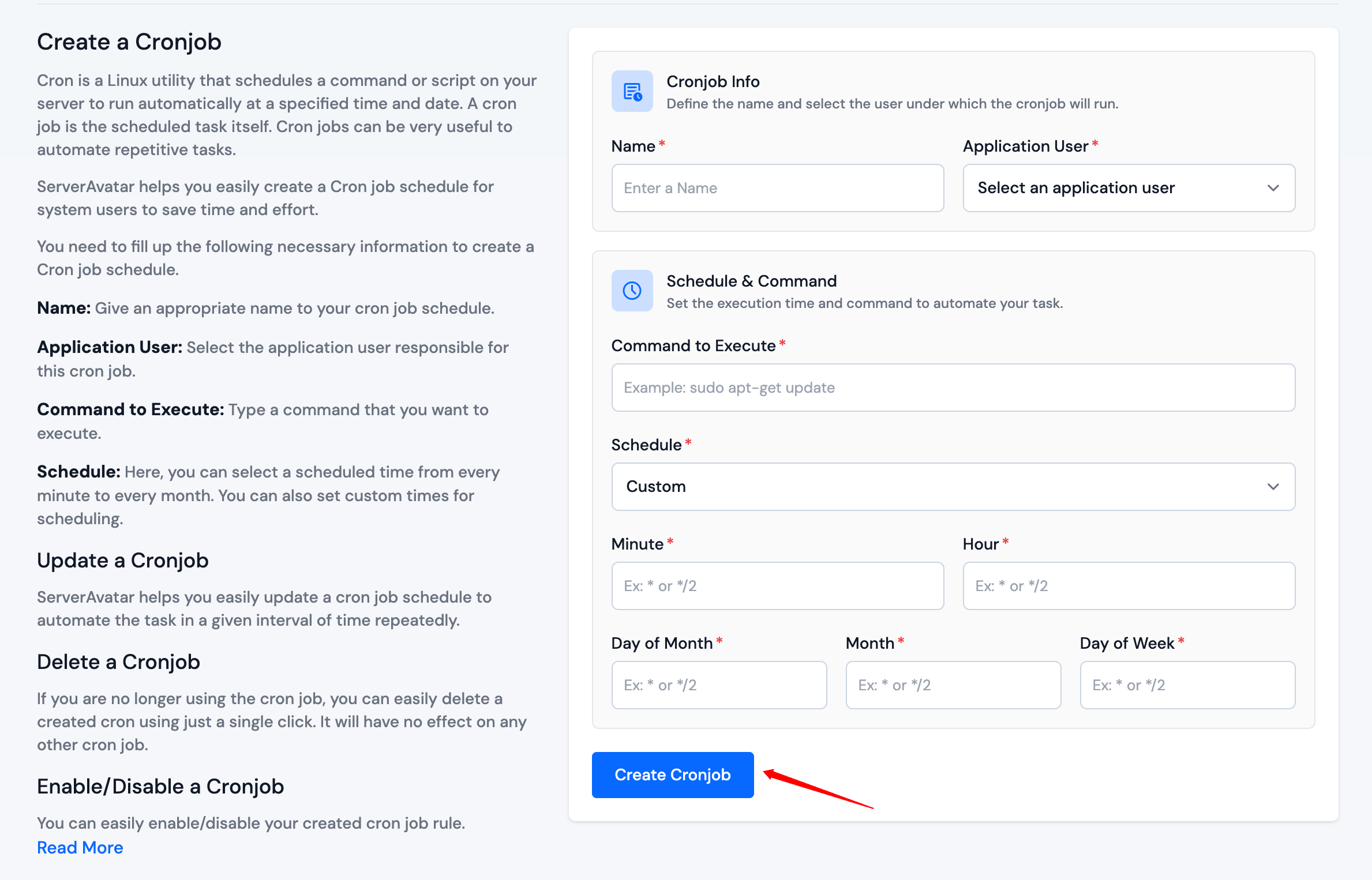The width and height of the screenshot is (1372, 880).
Task: Select the Day of Week field
Action: pyautogui.click(x=1187, y=685)
